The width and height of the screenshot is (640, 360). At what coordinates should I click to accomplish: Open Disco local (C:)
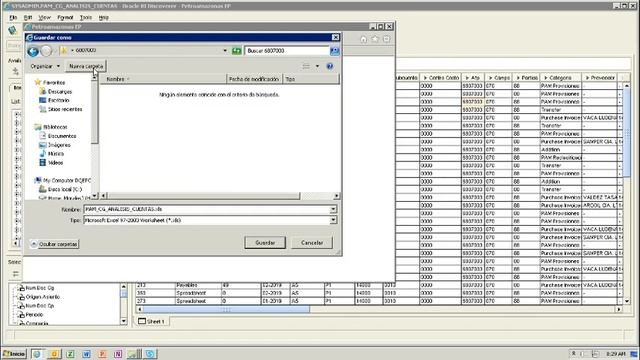[65, 189]
